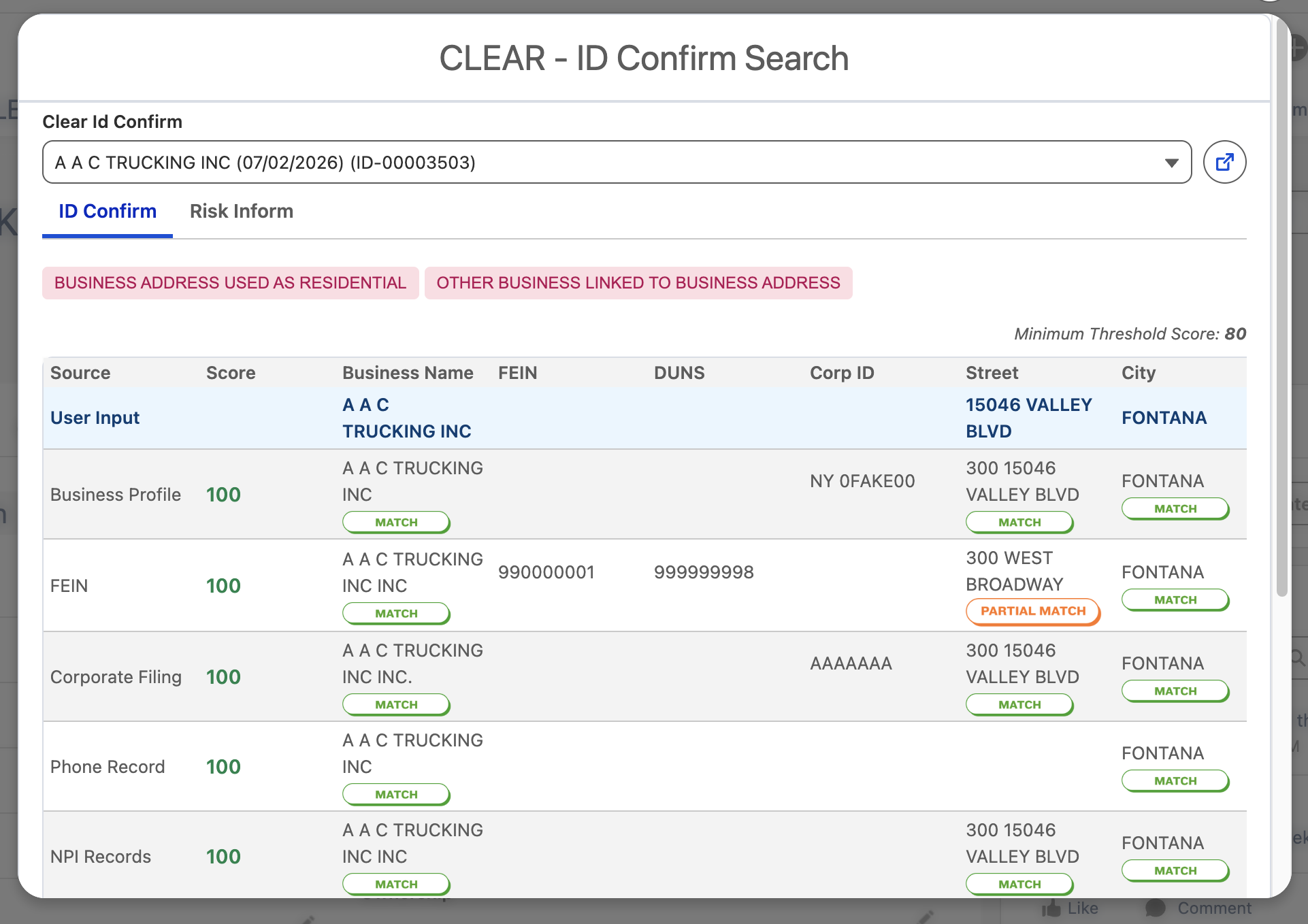1308x924 pixels.
Task: Click Phone Record city MATCH badge
Action: coord(1175,781)
